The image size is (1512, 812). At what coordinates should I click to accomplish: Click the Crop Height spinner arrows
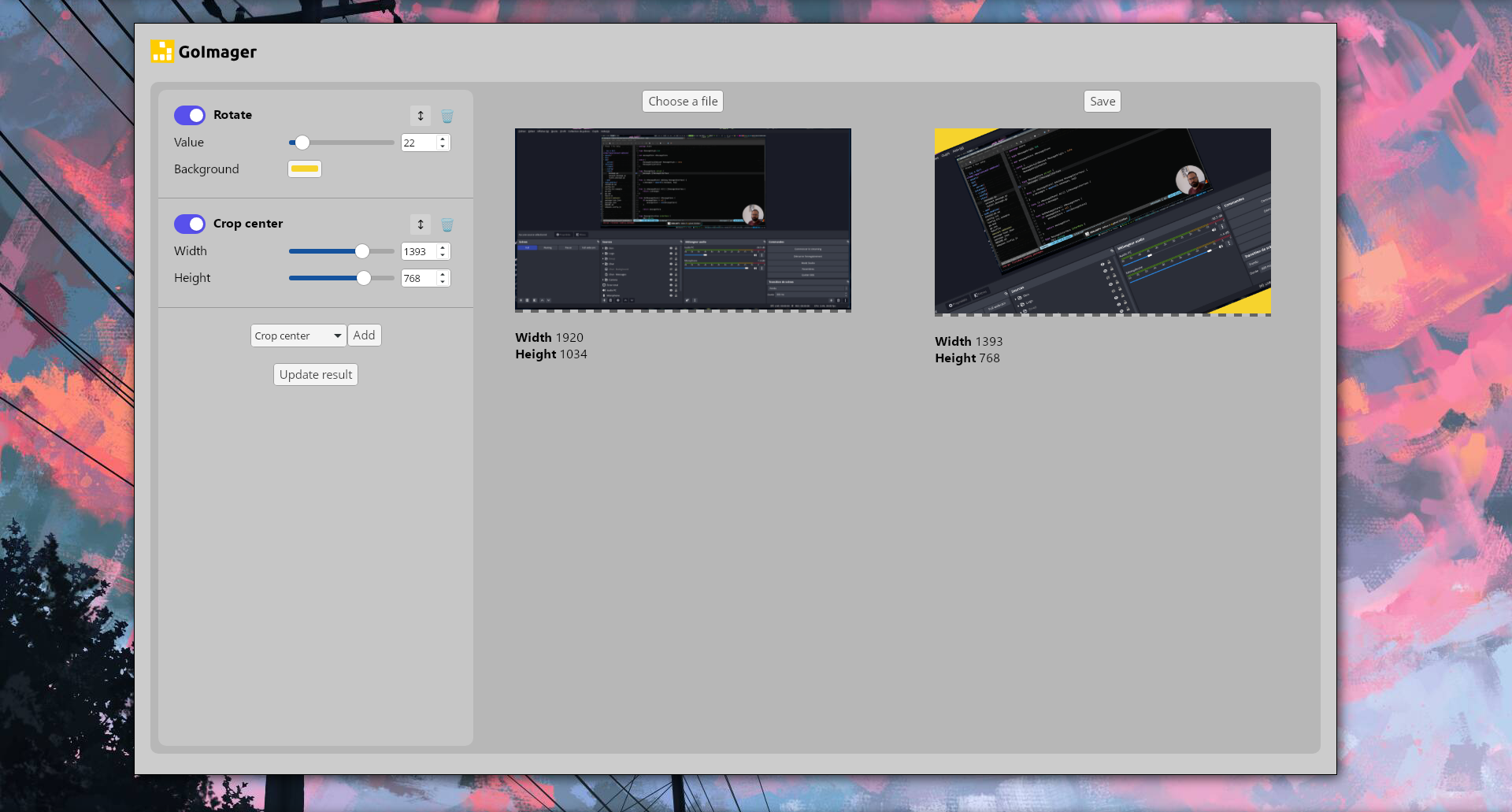click(443, 278)
